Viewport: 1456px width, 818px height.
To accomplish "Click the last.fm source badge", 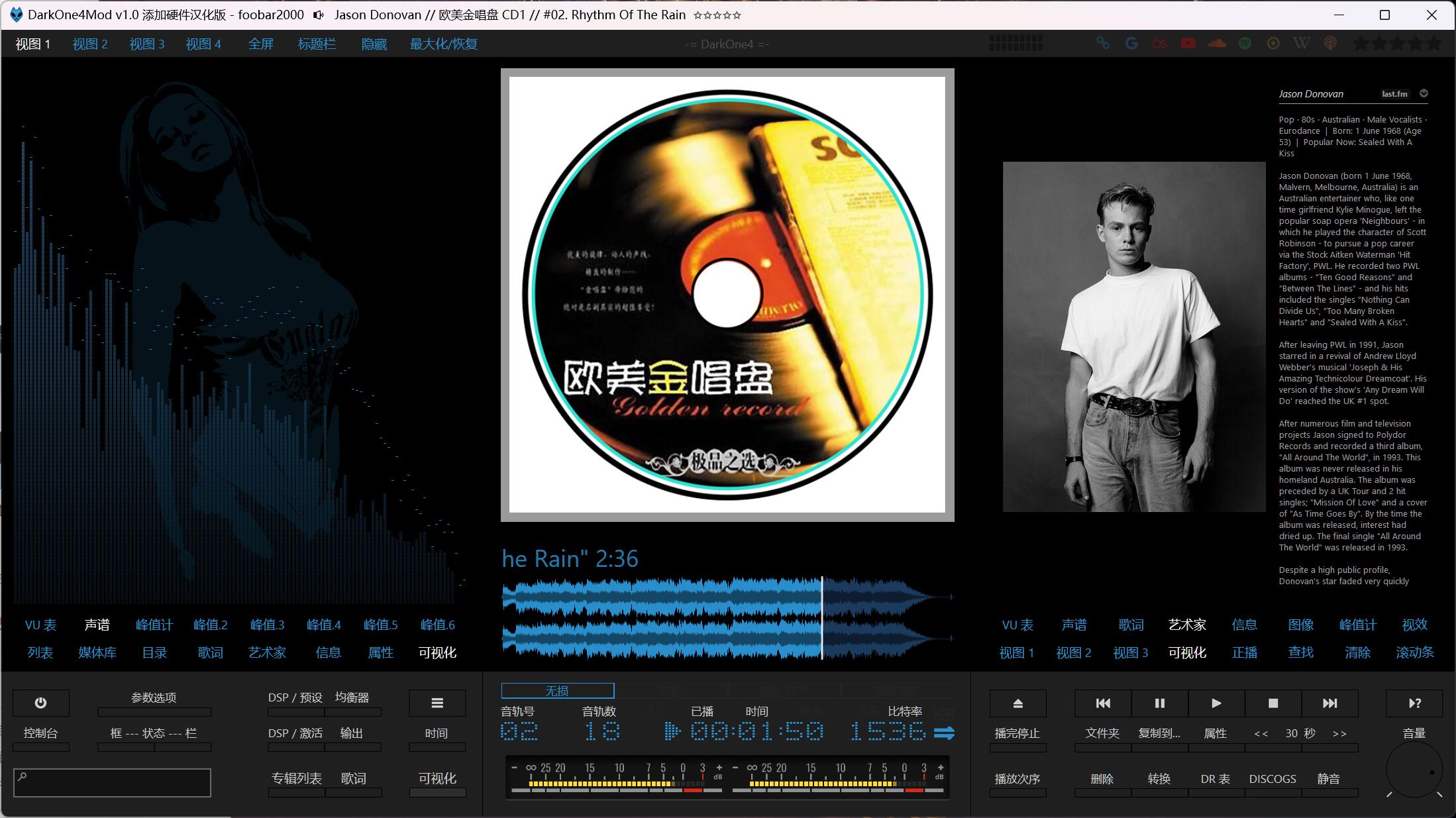I will pyautogui.click(x=1394, y=94).
